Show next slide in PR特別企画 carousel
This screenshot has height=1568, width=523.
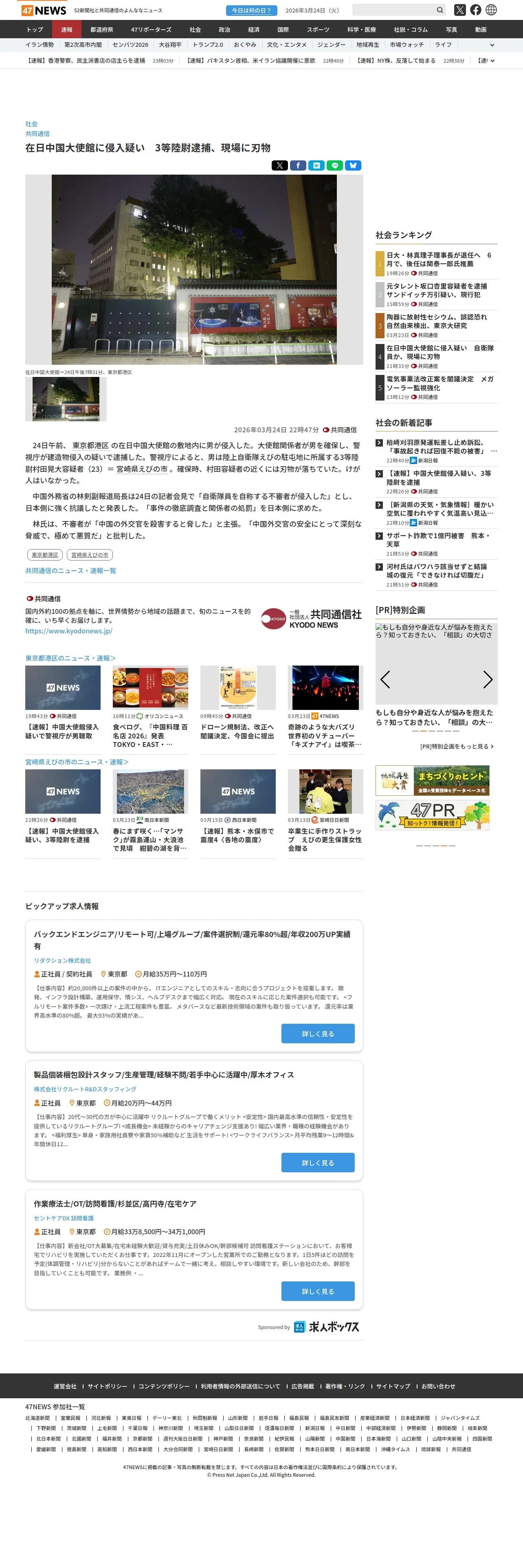(x=488, y=679)
